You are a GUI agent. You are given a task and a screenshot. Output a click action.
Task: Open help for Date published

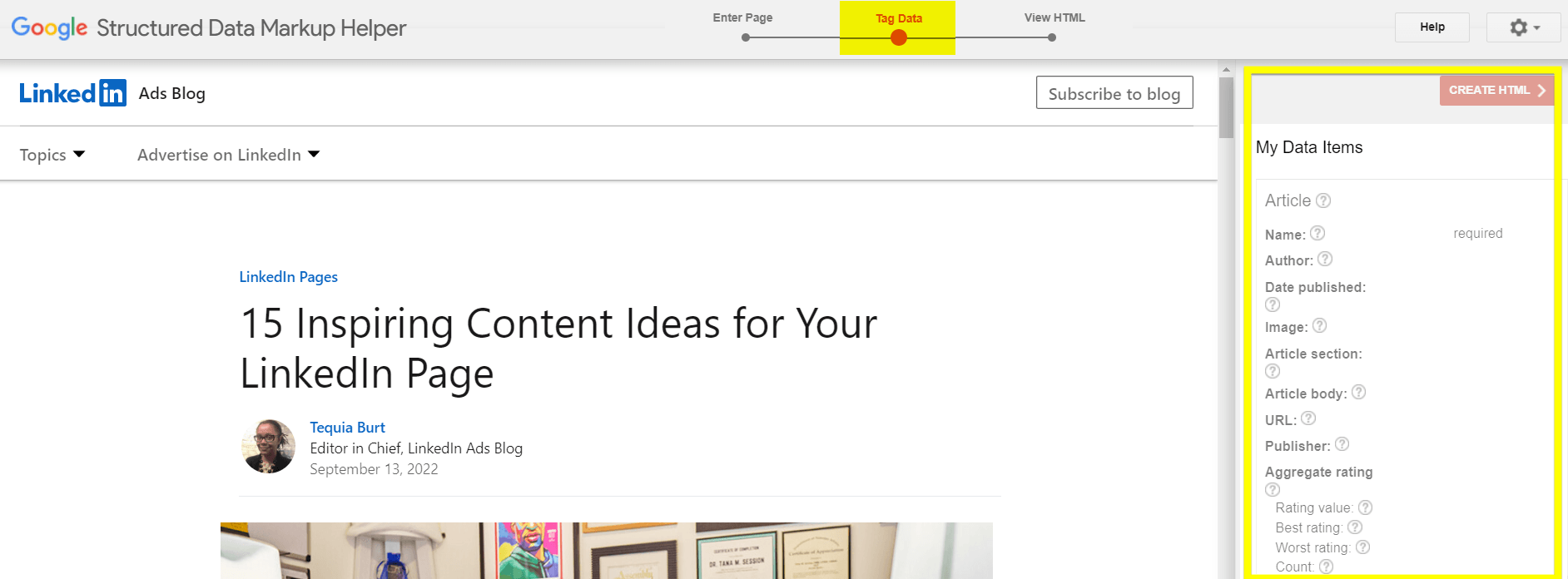(x=1272, y=304)
